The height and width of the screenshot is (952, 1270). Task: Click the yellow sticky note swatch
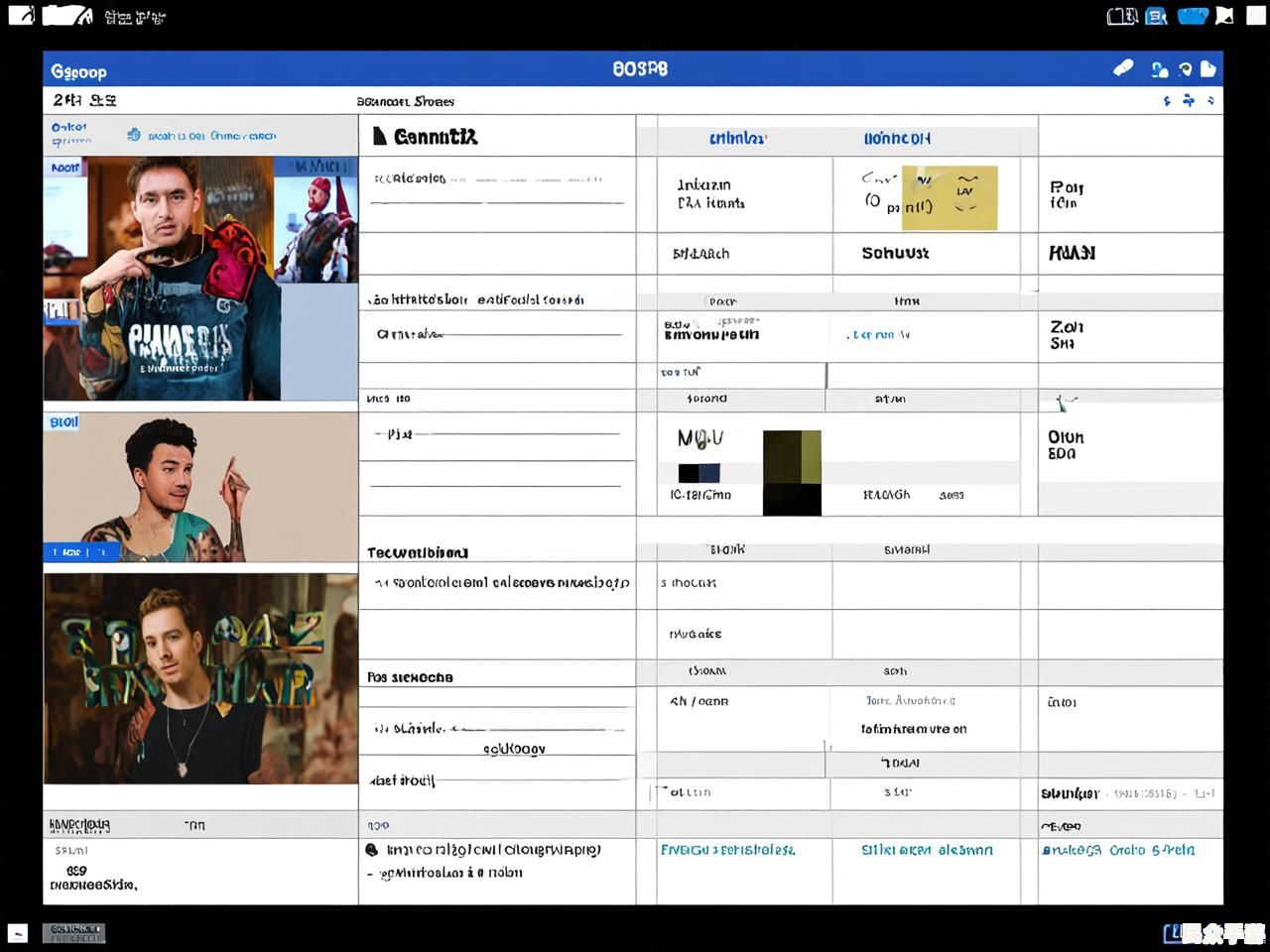pyautogui.click(x=950, y=197)
